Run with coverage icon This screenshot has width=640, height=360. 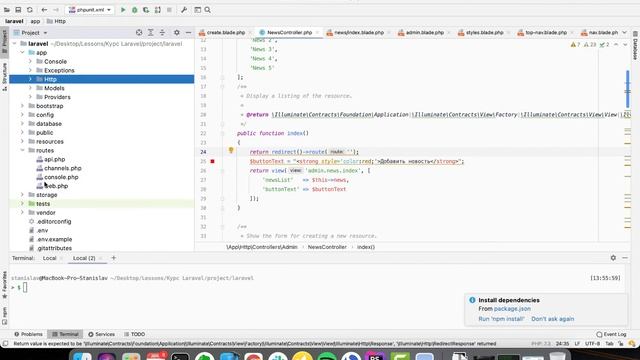point(146,9)
